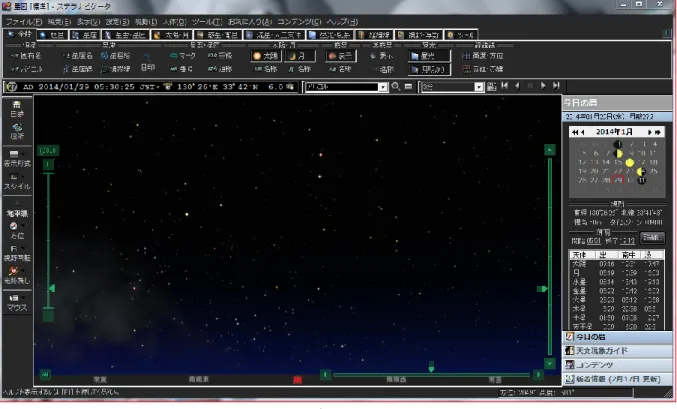The image size is (677, 409).
Task: Click the 高度・方位 grid icon
Action: [483, 56]
